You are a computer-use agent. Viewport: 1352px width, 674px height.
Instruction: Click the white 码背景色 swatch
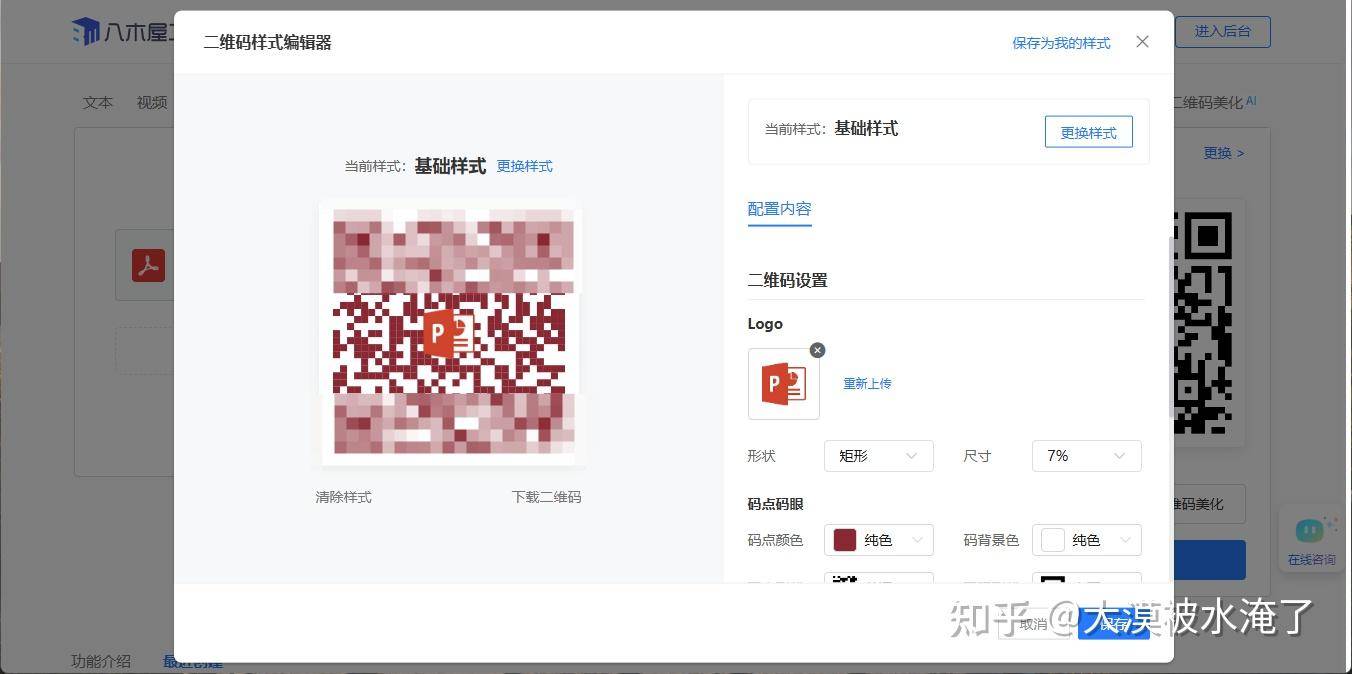[x=1053, y=540]
